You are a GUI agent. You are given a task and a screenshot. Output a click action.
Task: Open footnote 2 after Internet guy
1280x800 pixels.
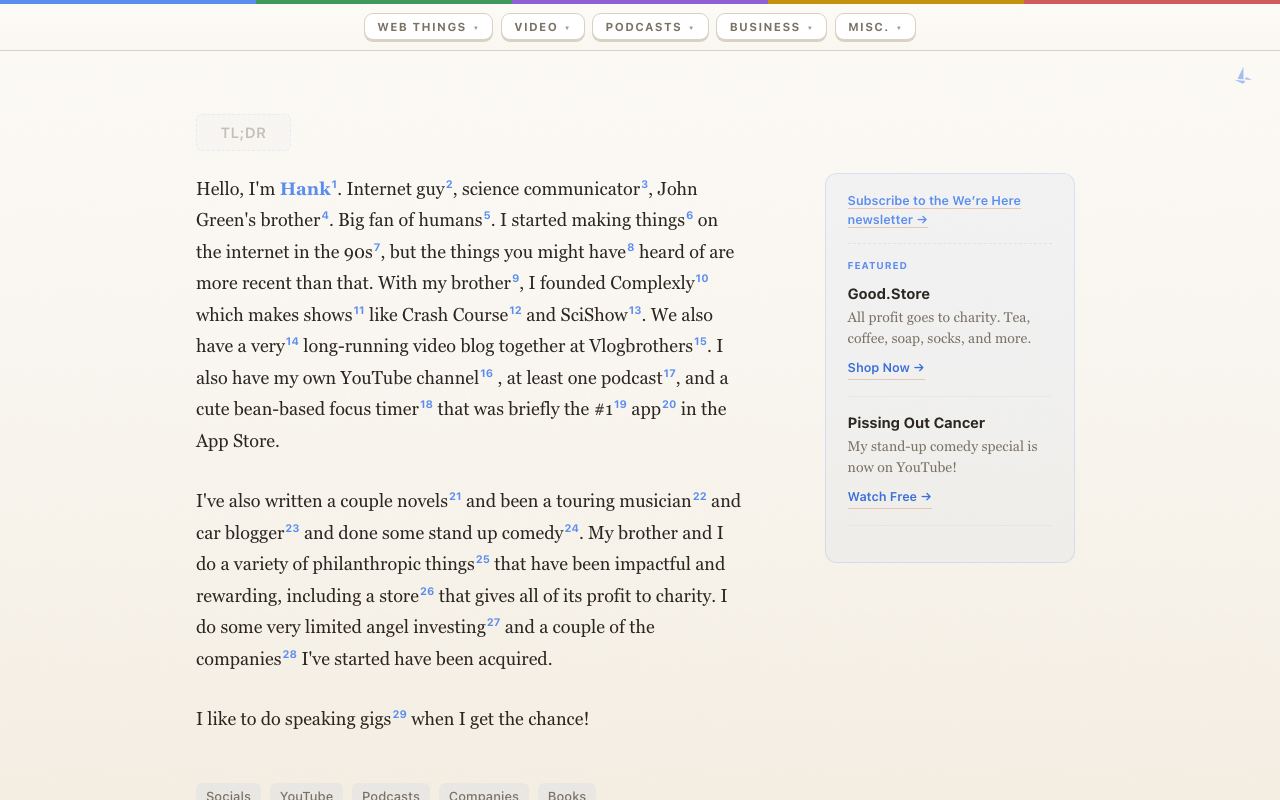pyautogui.click(x=449, y=184)
